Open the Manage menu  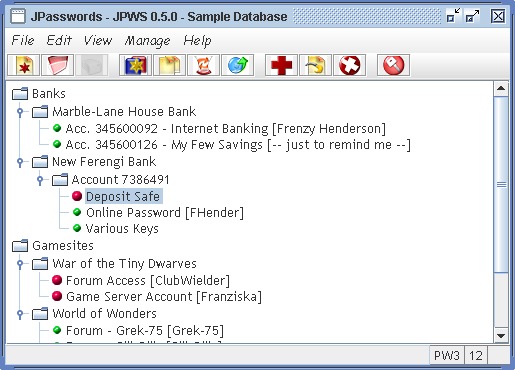tap(147, 40)
